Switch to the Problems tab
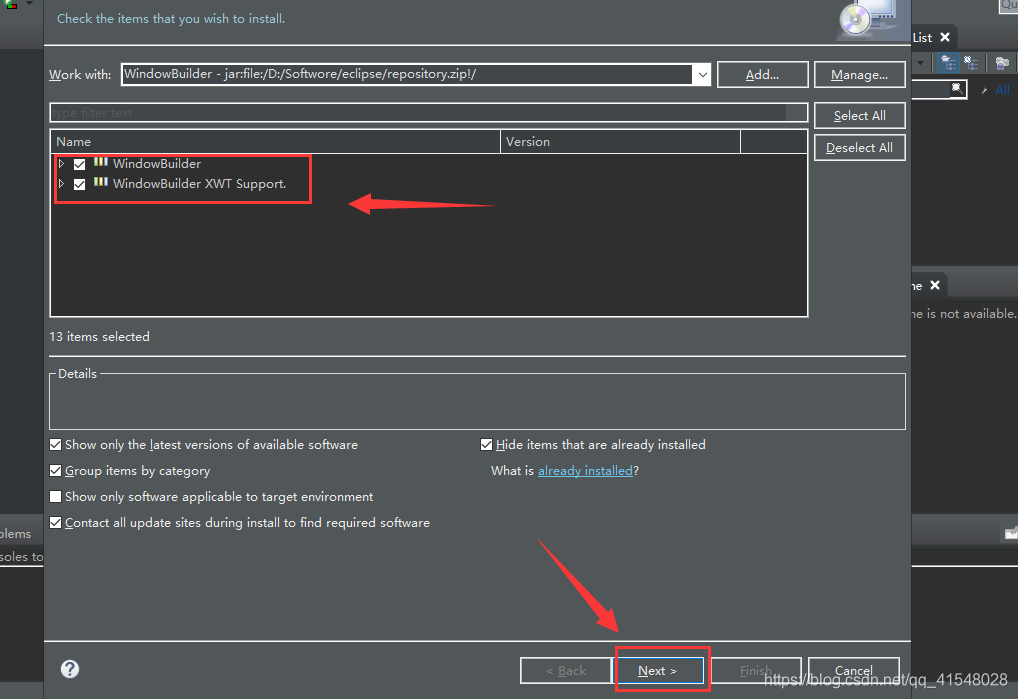This screenshot has width=1018, height=699. coord(16,533)
